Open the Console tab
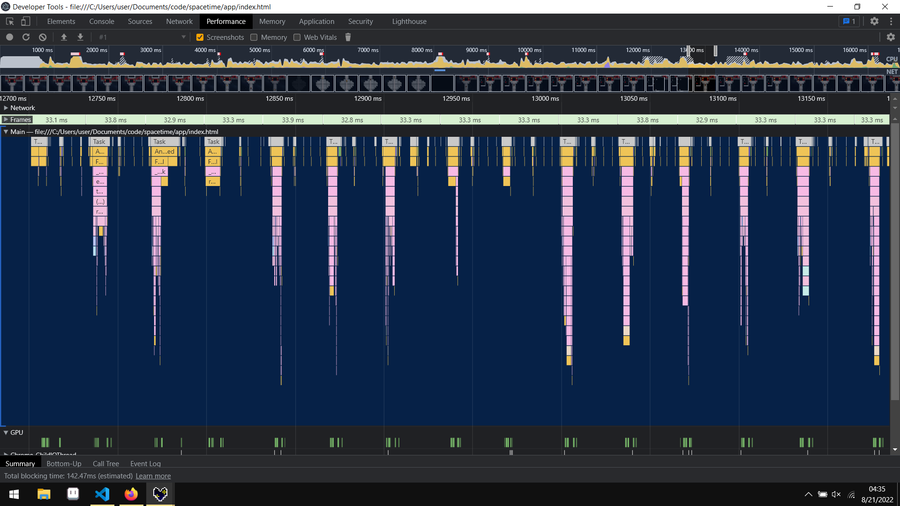The image size is (900, 506). (x=102, y=21)
